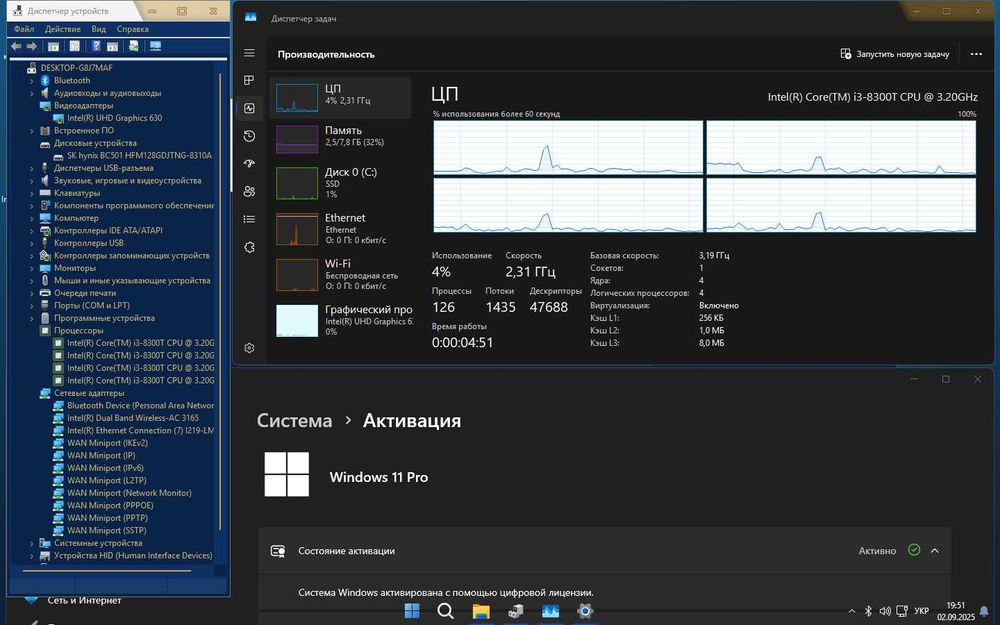
Task: Switch to Processes view in Task Manager sidebar
Action: [x=249, y=80]
